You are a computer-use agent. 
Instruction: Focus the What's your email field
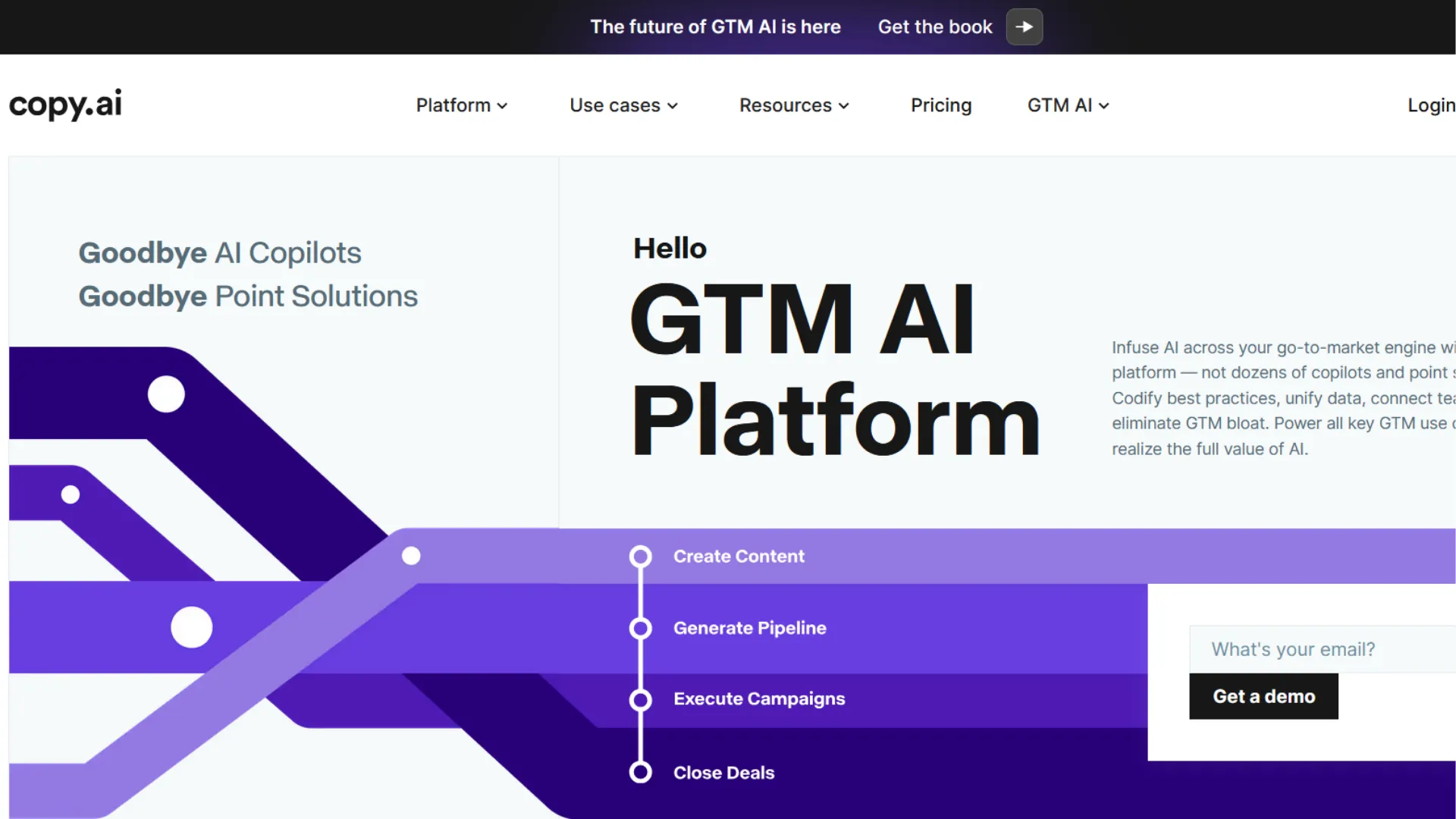(x=1321, y=650)
